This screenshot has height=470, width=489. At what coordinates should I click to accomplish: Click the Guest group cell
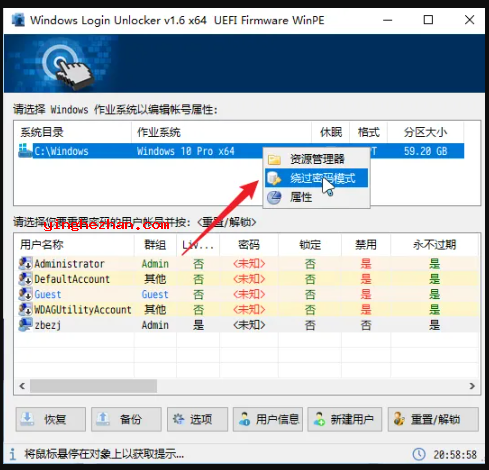(x=155, y=294)
